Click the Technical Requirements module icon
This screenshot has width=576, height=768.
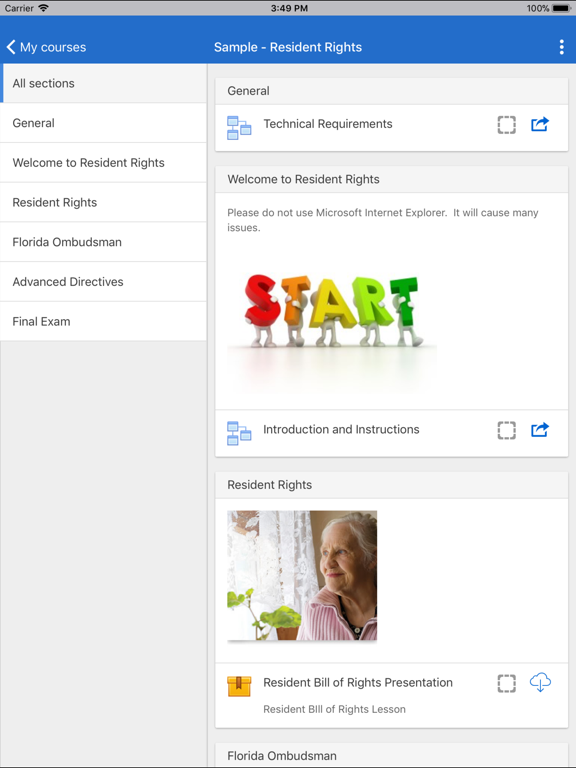(239, 128)
